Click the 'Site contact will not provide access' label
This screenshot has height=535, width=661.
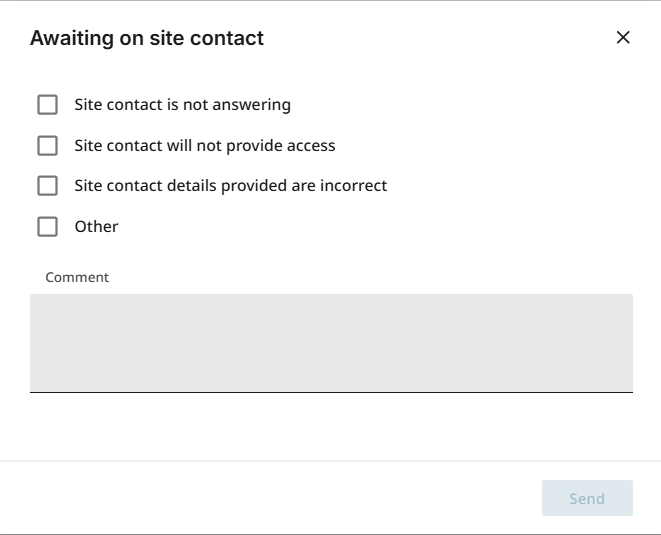204,145
